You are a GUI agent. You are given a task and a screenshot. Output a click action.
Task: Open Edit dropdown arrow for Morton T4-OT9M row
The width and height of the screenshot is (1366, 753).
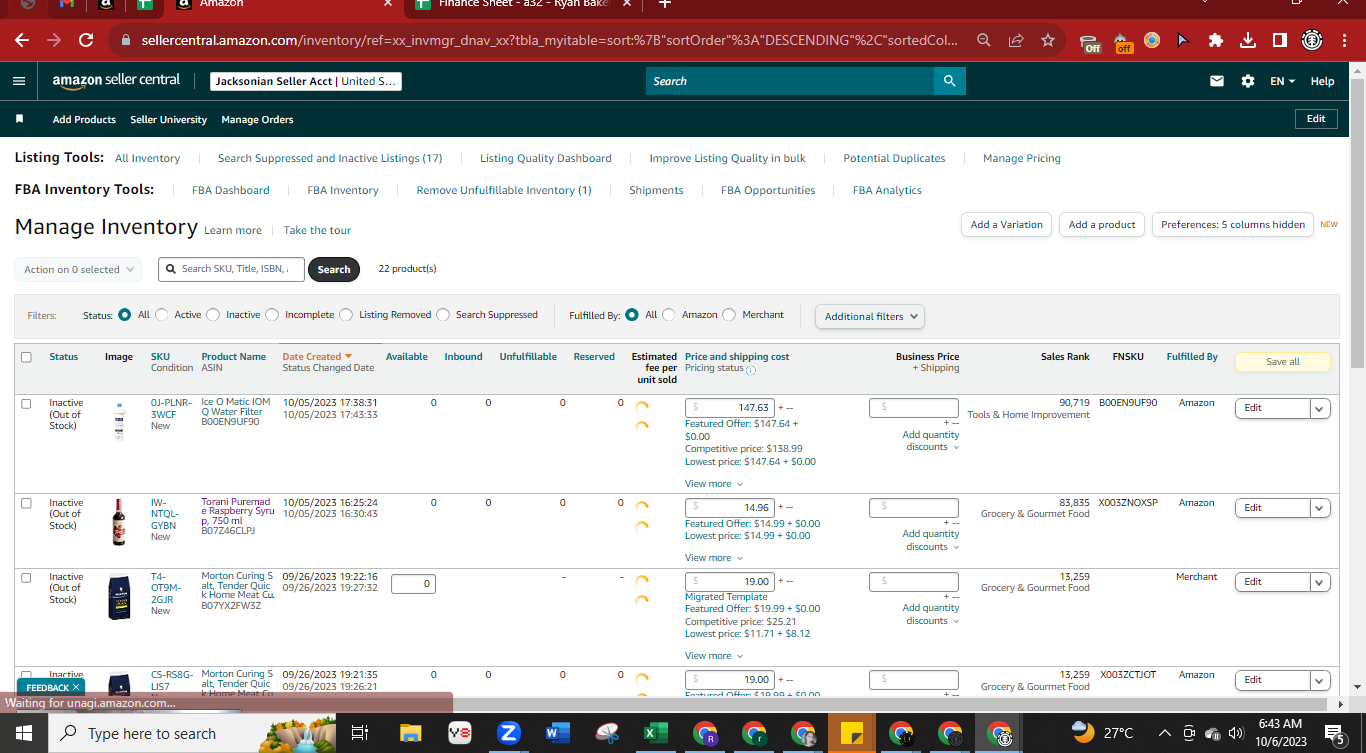tap(1320, 582)
